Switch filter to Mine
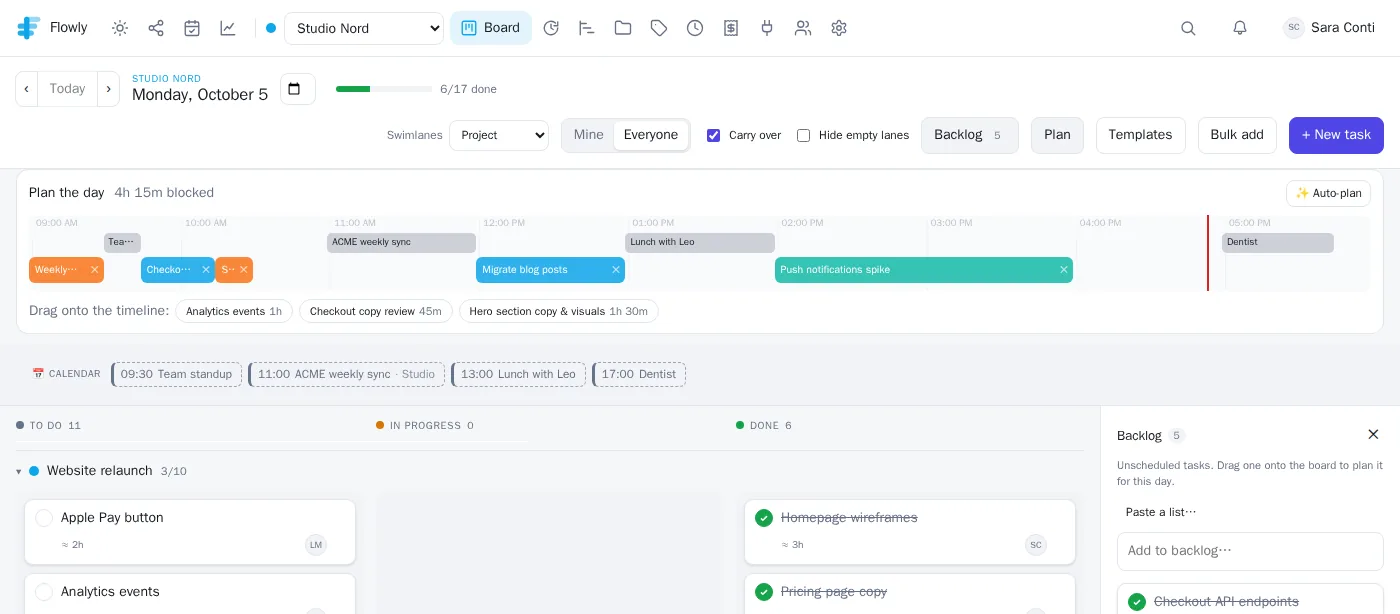The height and width of the screenshot is (614, 1400). tap(589, 135)
